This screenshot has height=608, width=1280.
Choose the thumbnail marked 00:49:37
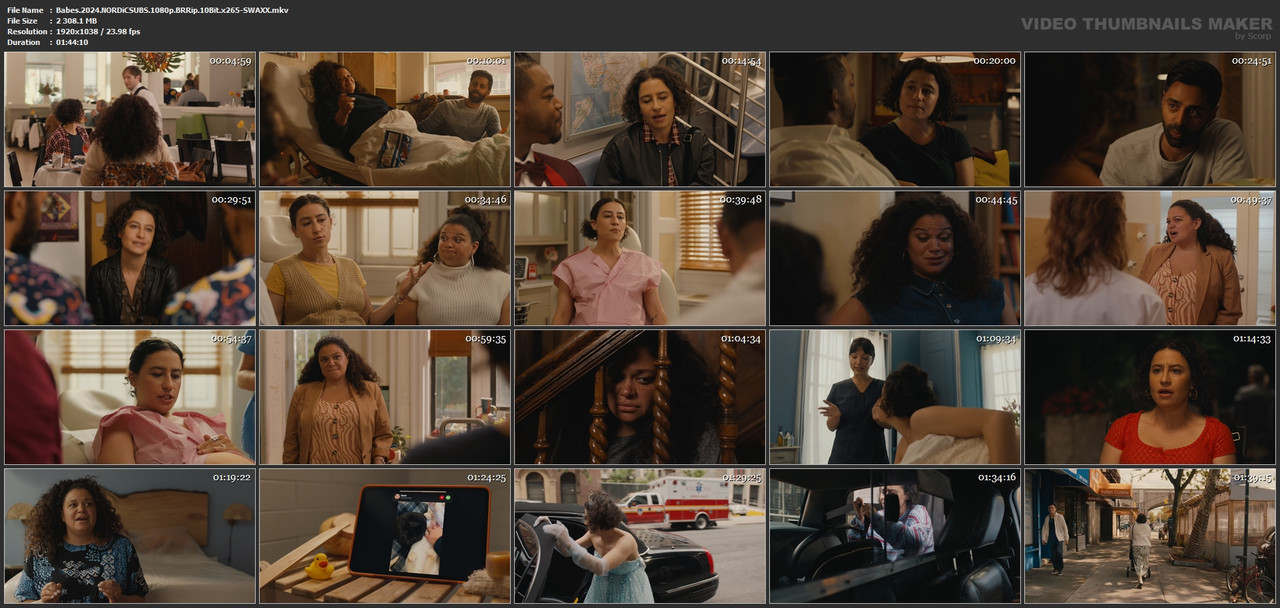pyautogui.click(x=1150, y=258)
